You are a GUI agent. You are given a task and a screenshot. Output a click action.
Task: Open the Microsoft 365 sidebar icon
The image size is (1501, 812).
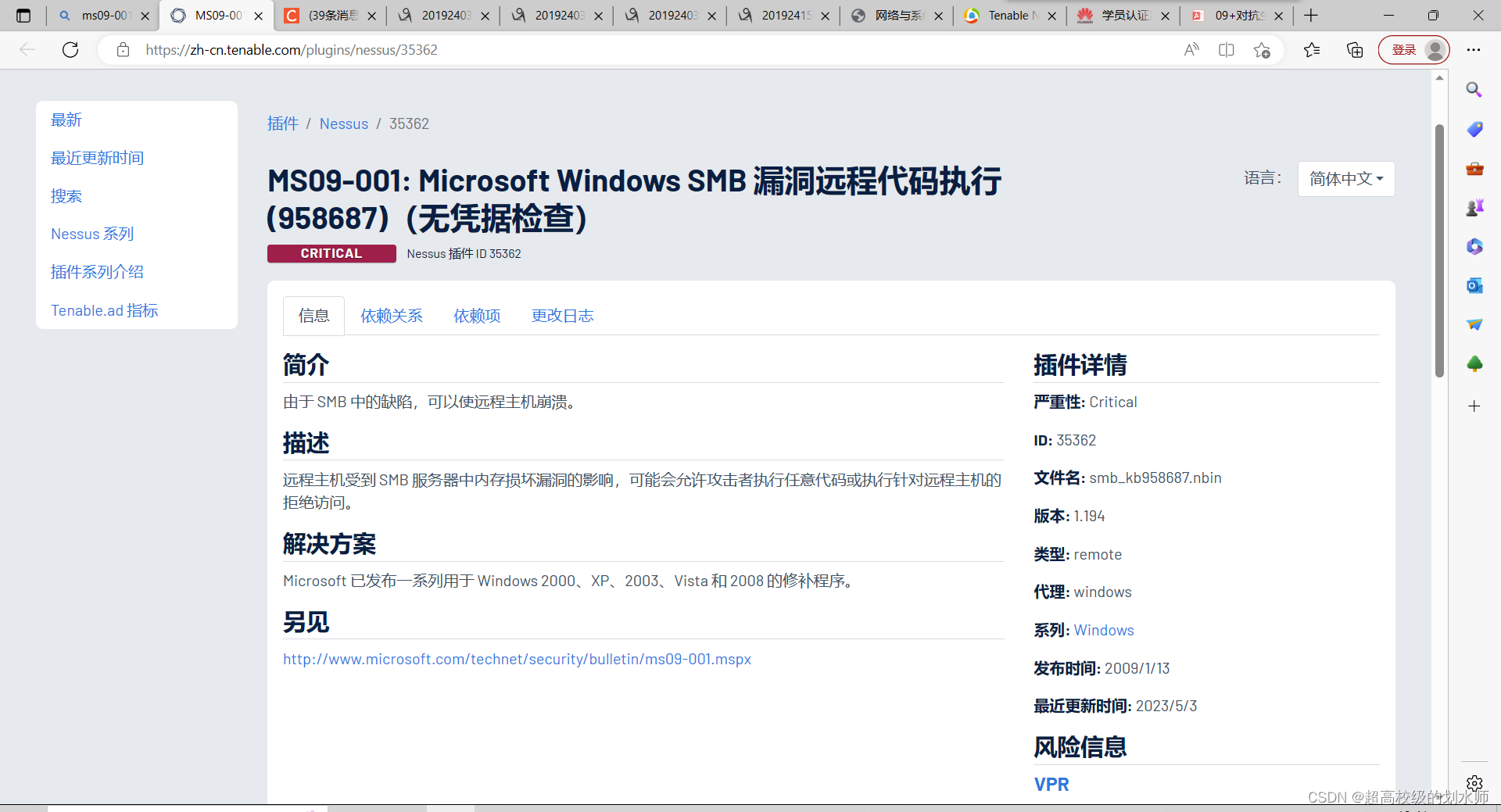pyautogui.click(x=1474, y=246)
